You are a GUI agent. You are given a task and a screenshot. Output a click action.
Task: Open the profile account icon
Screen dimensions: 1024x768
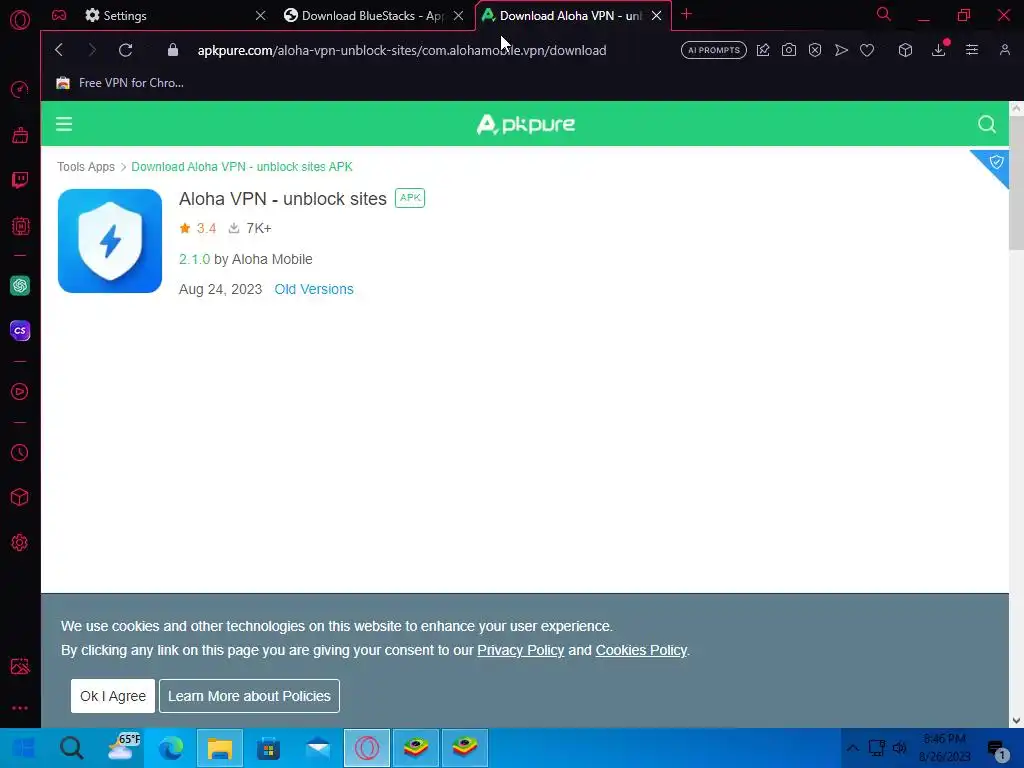coord(1005,50)
